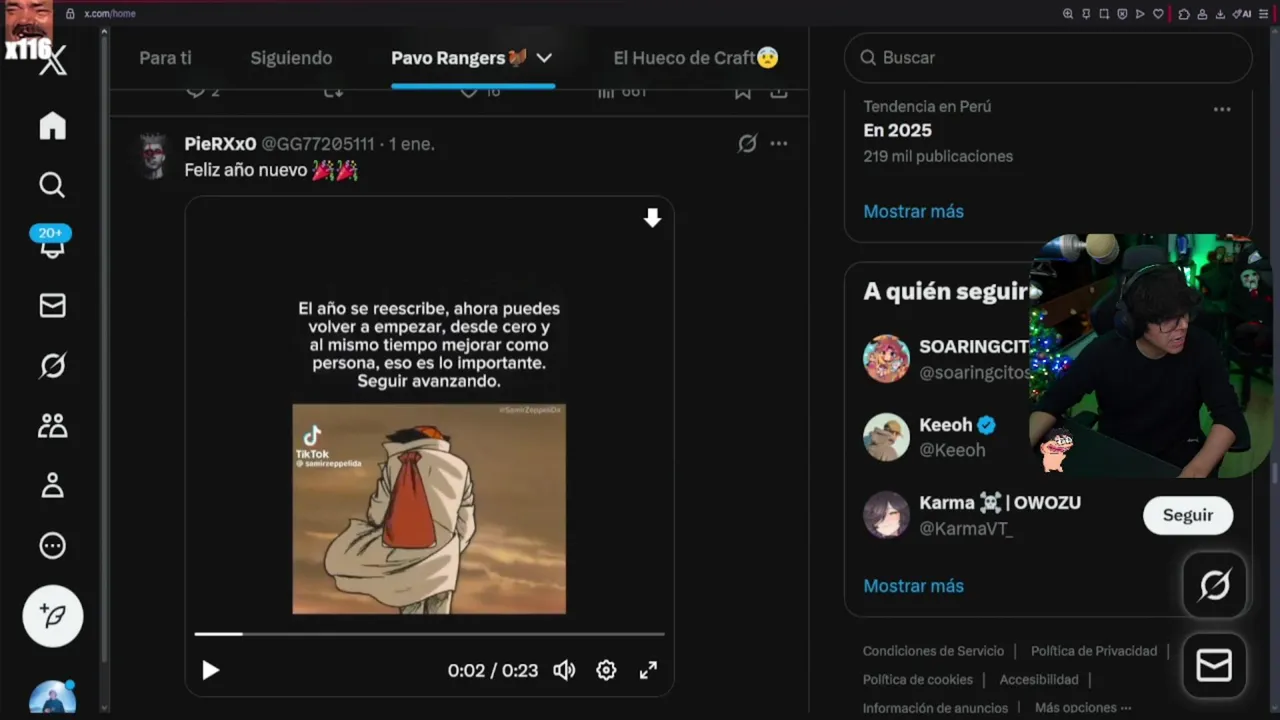Open Política de cookies link
Viewport: 1280px width, 720px height.
pos(918,680)
